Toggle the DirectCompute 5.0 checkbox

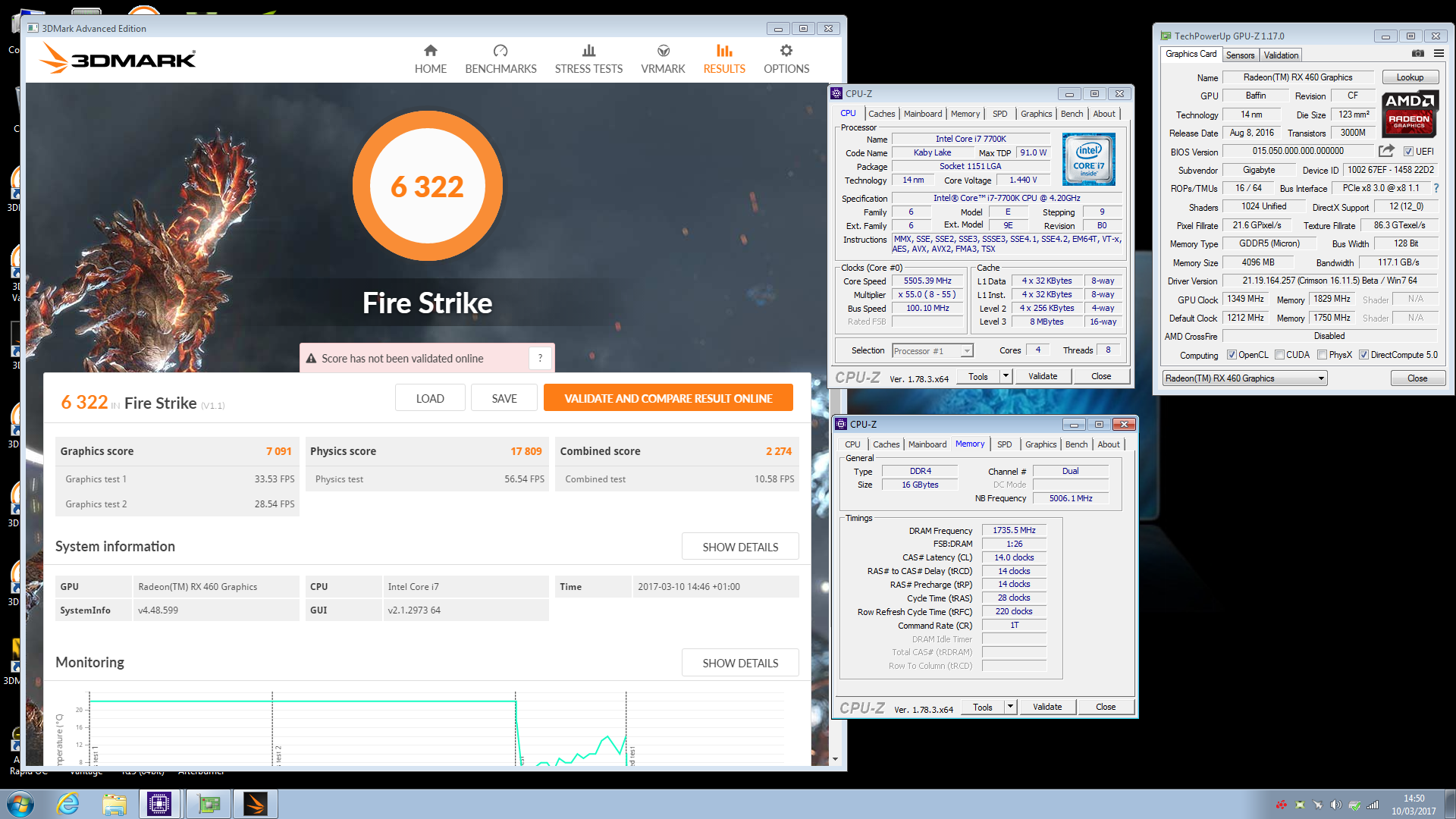[1363, 355]
